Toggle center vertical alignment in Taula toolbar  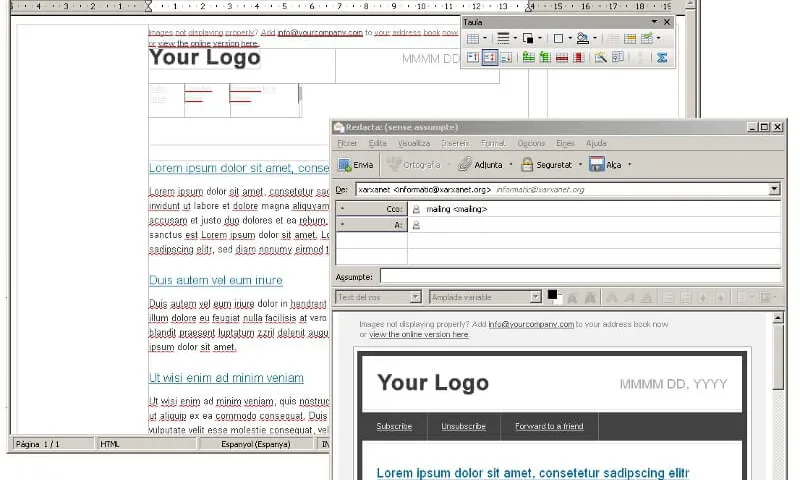490,58
